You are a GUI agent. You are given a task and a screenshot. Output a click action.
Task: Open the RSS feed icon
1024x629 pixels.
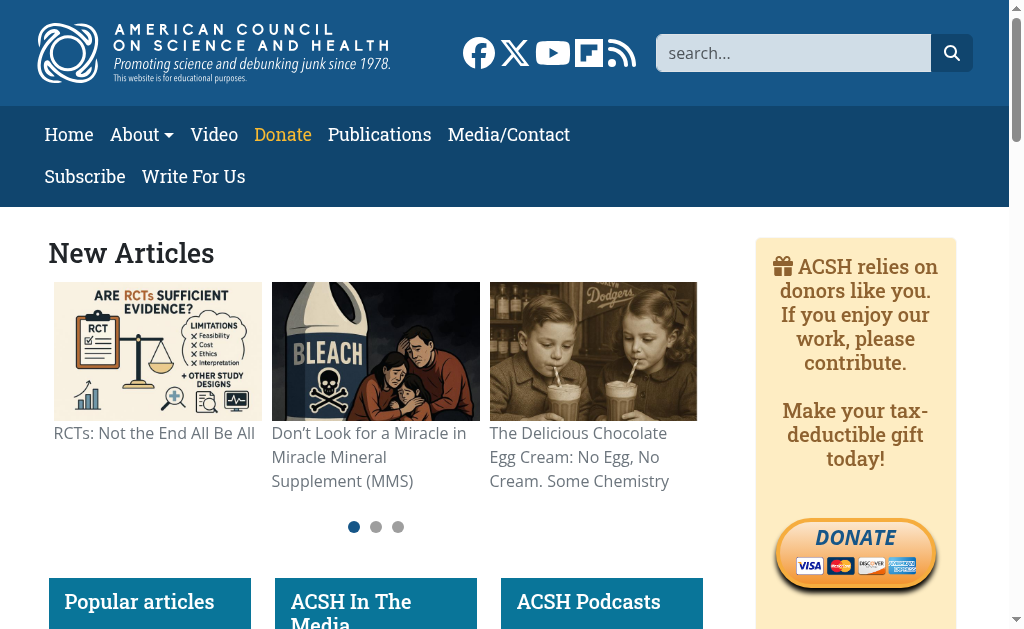622,53
